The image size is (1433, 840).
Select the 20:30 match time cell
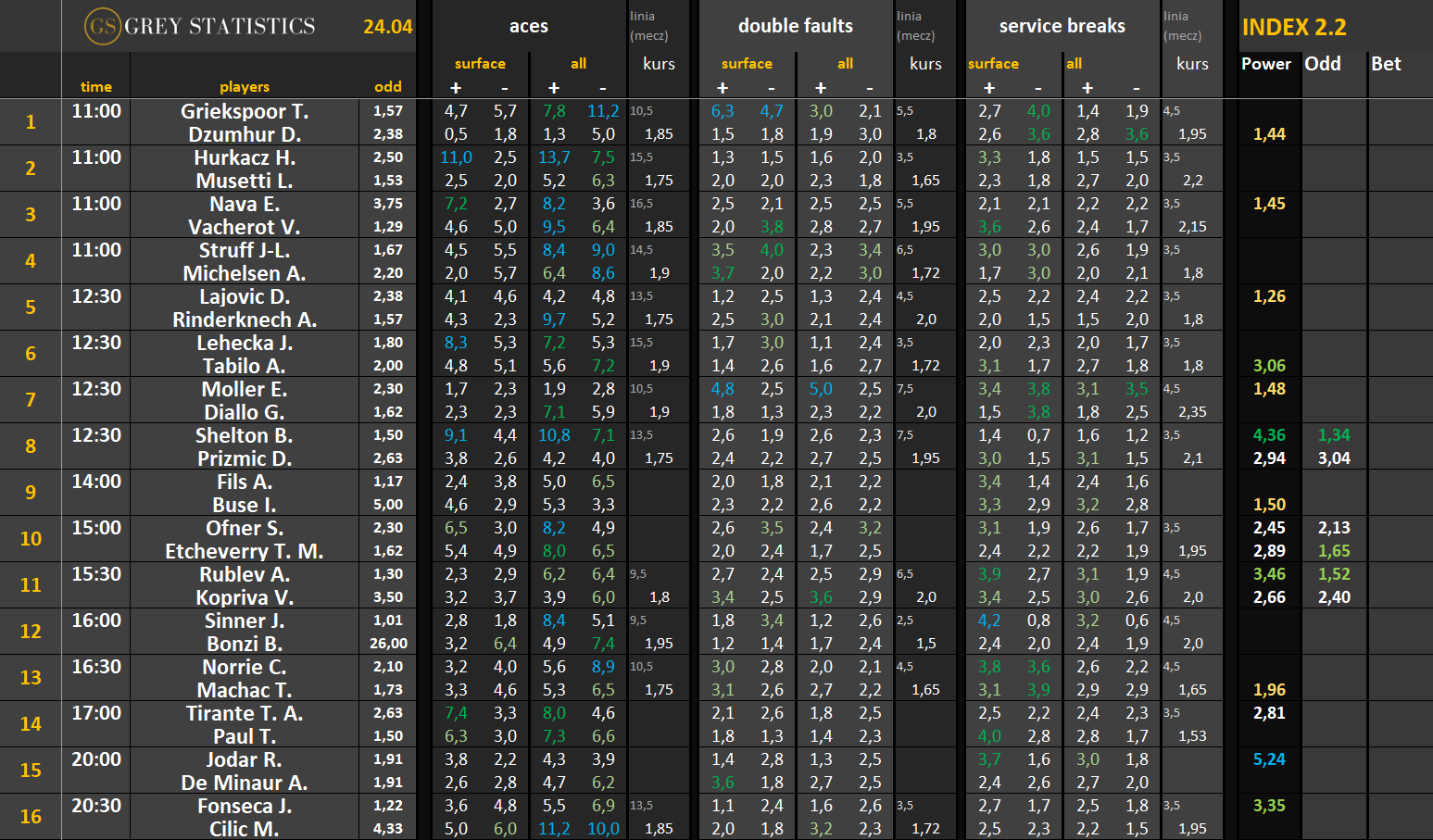coord(96,806)
